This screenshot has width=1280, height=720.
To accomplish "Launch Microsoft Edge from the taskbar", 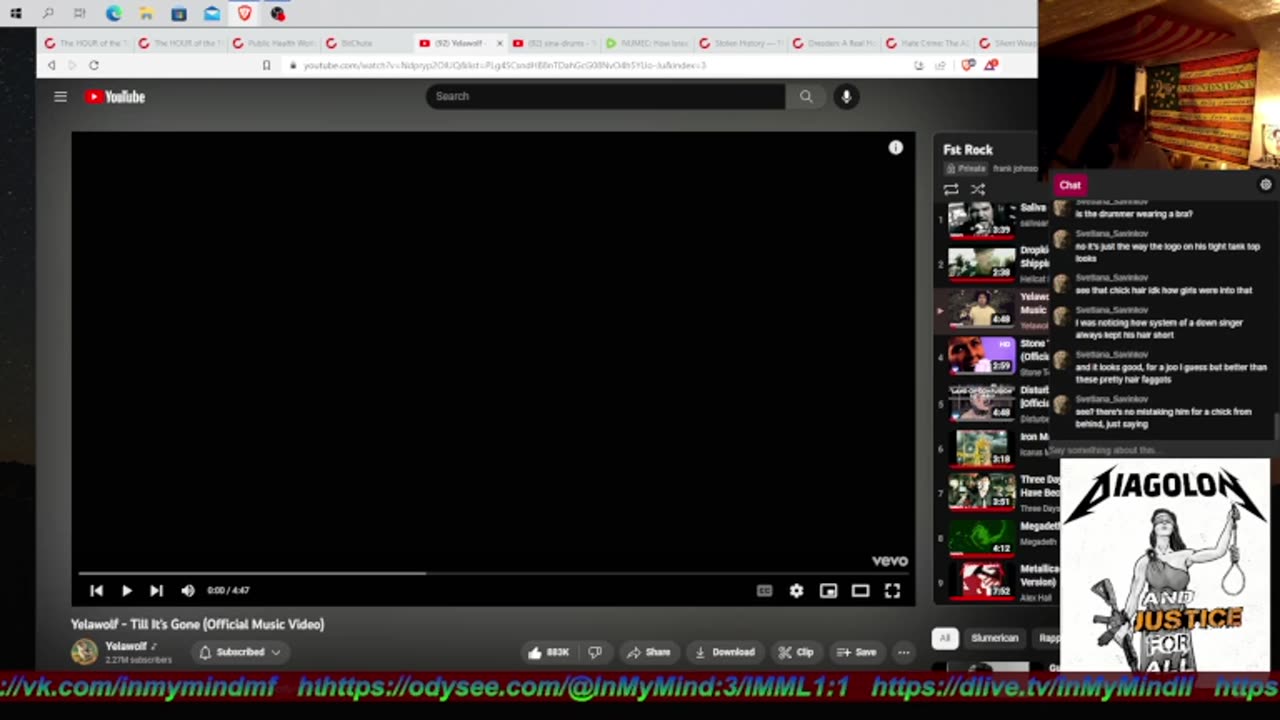I will pyautogui.click(x=113, y=14).
